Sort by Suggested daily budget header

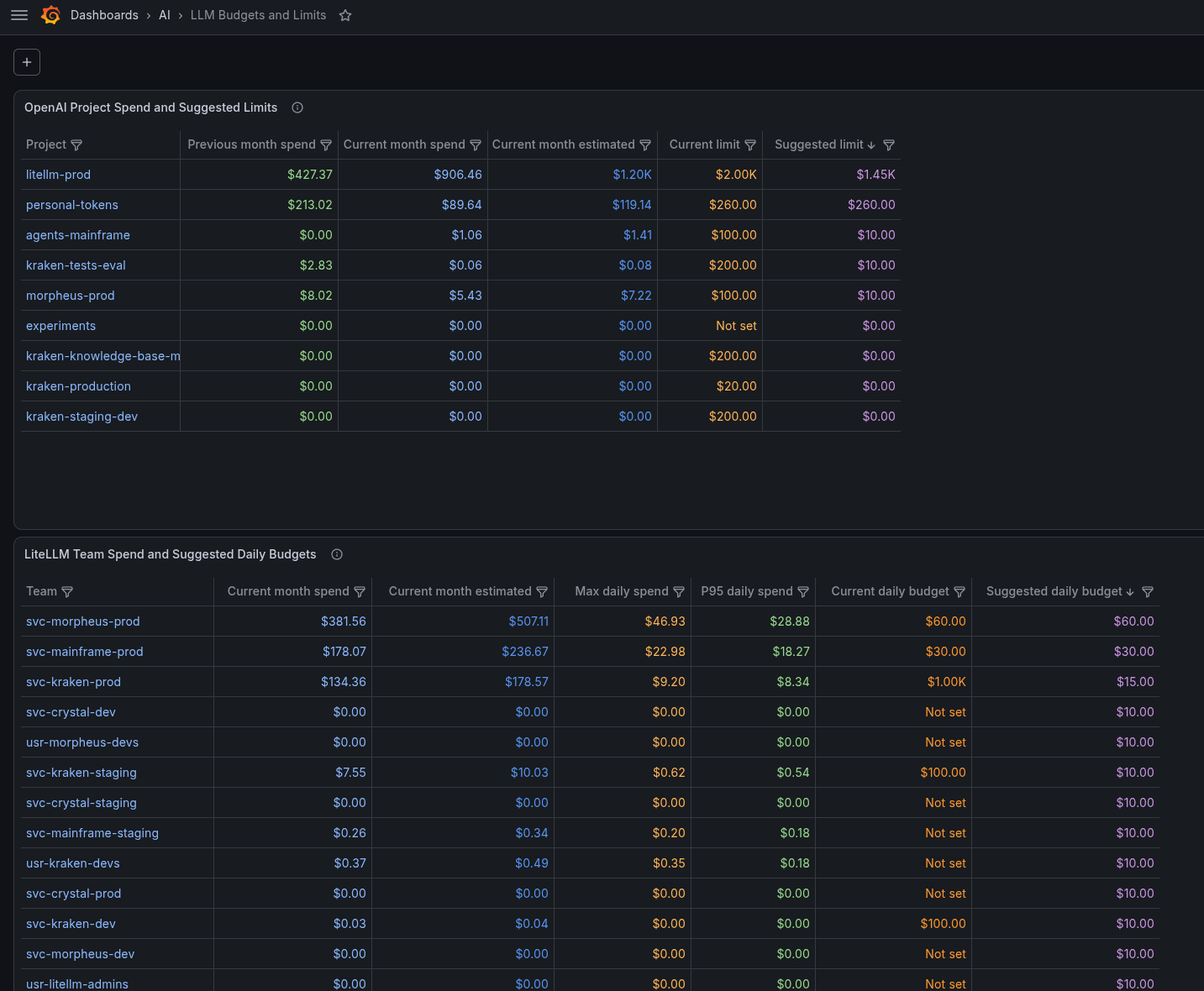point(1054,591)
